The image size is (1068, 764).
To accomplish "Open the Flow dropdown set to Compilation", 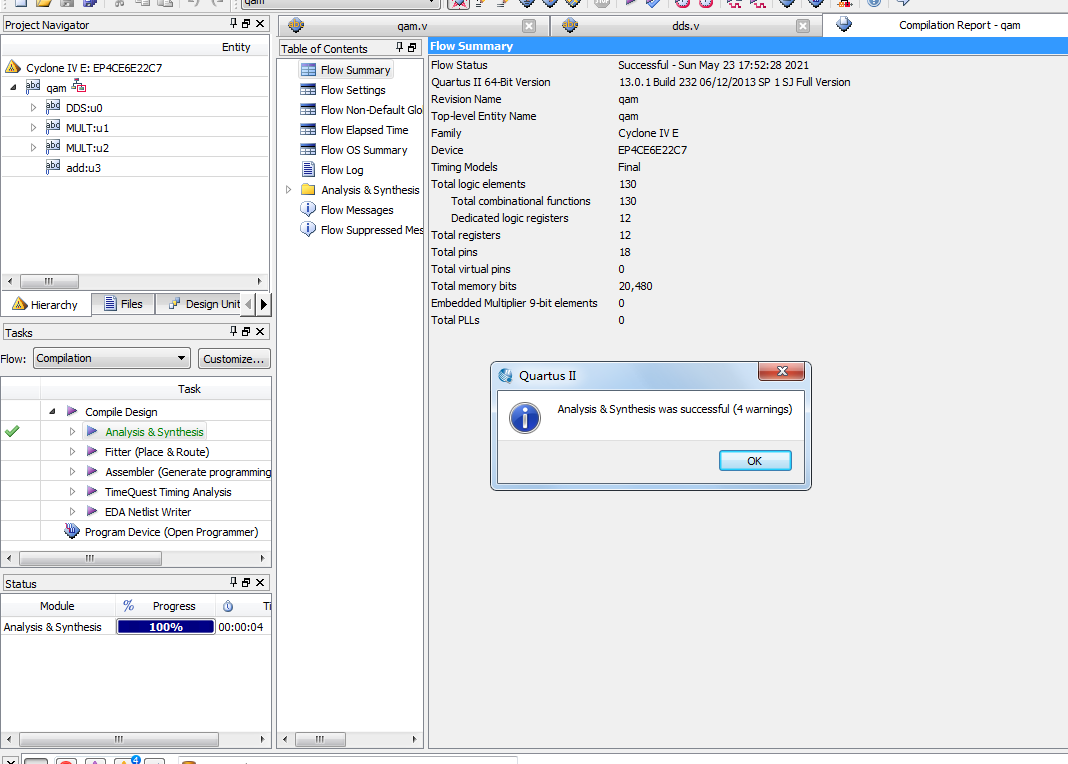I will pyautogui.click(x=111, y=358).
